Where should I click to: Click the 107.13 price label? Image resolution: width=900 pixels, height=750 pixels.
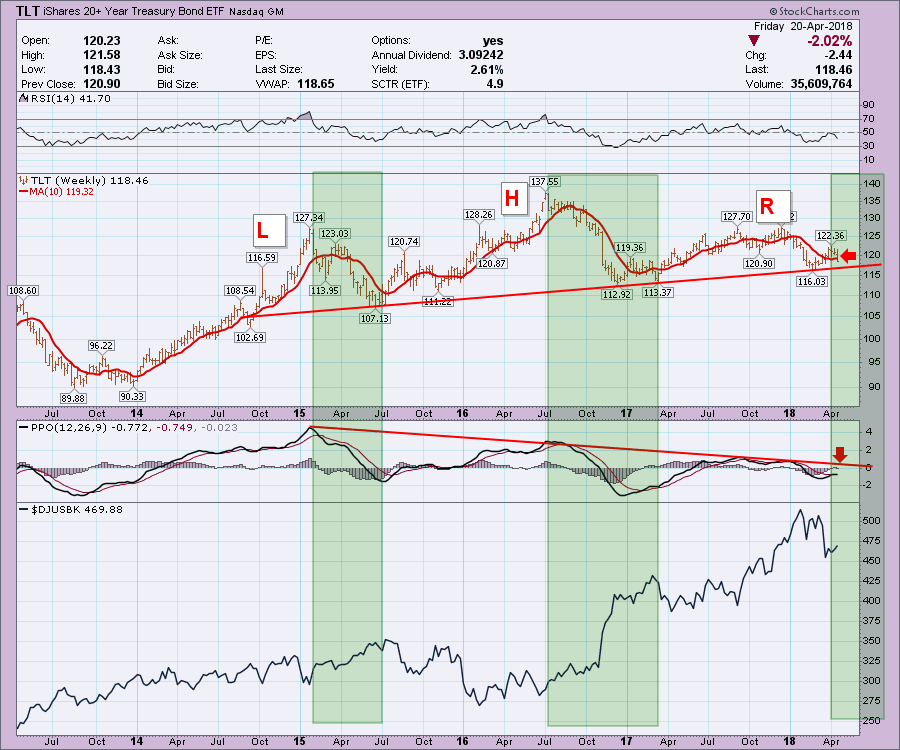click(x=375, y=318)
